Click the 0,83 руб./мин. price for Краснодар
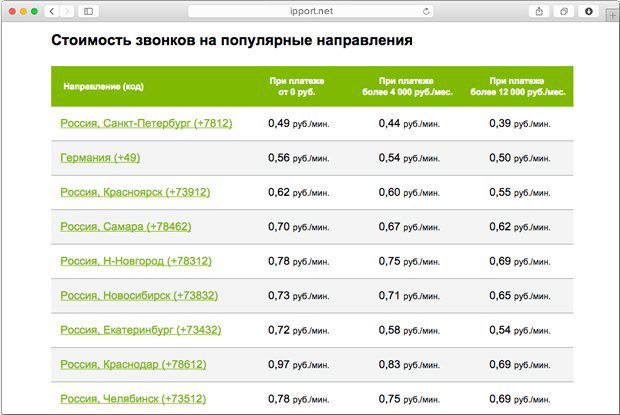The width and height of the screenshot is (620, 415). pyautogui.click(x=409, y=364)
